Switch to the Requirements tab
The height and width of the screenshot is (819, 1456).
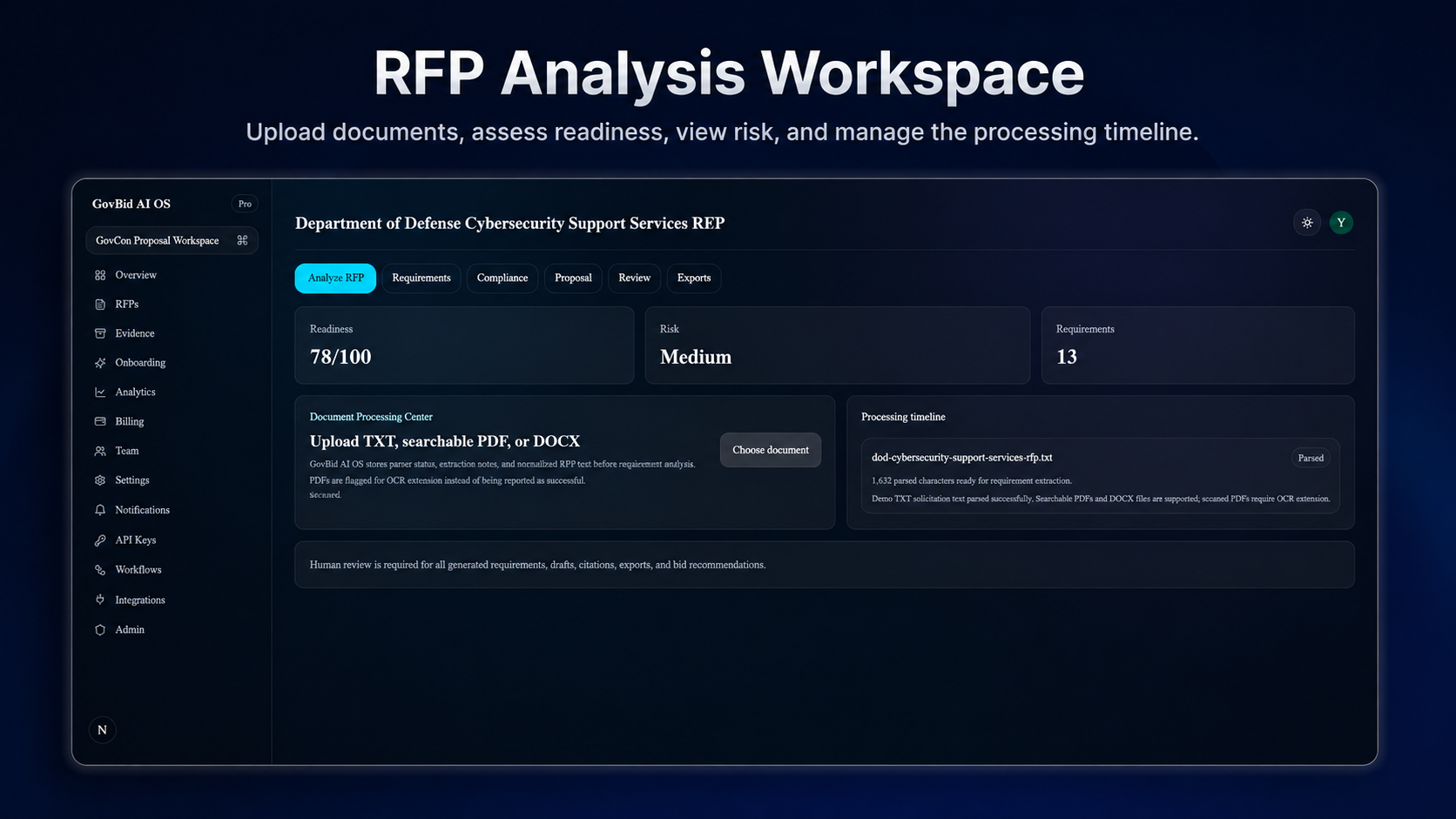[x=421, y=279]
